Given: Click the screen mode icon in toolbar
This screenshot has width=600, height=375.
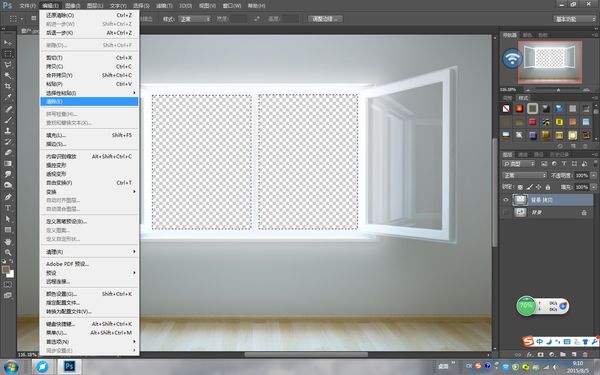Looking at the screenshot, I should 8,295.
